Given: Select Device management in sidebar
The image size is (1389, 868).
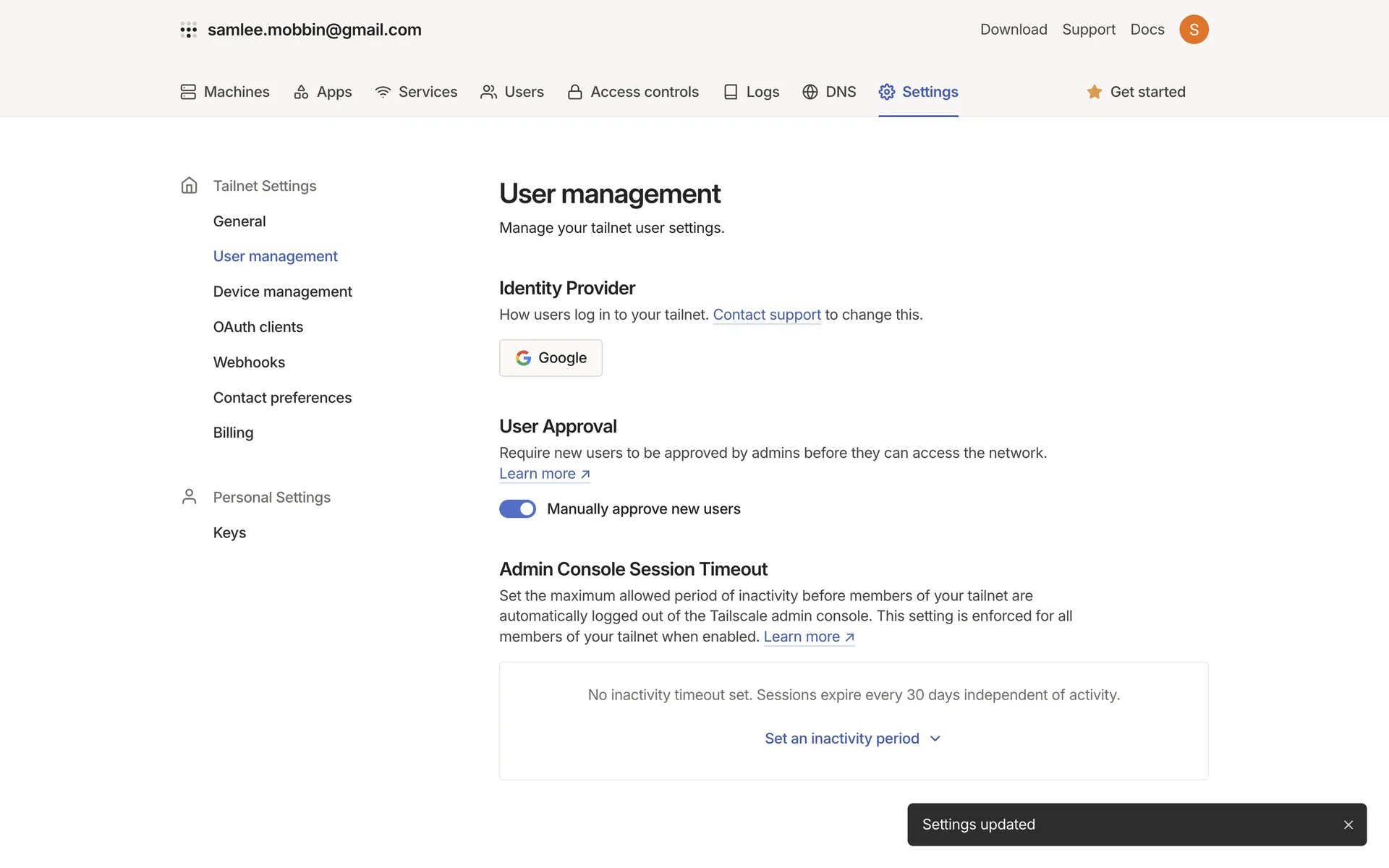Looking at the screenshot, I should [x=282, y=292].
